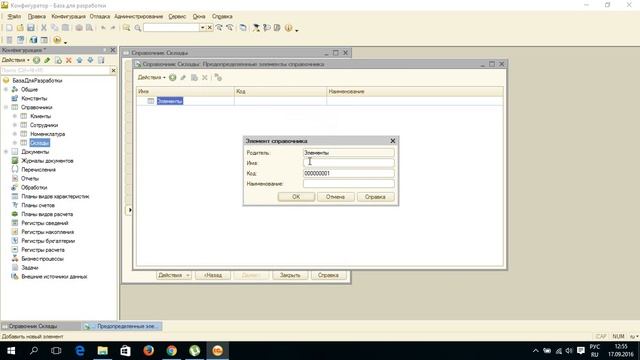The image size is (640, 360).
Task: Expand the Документы tree node
Action: [x=6, y=152]
